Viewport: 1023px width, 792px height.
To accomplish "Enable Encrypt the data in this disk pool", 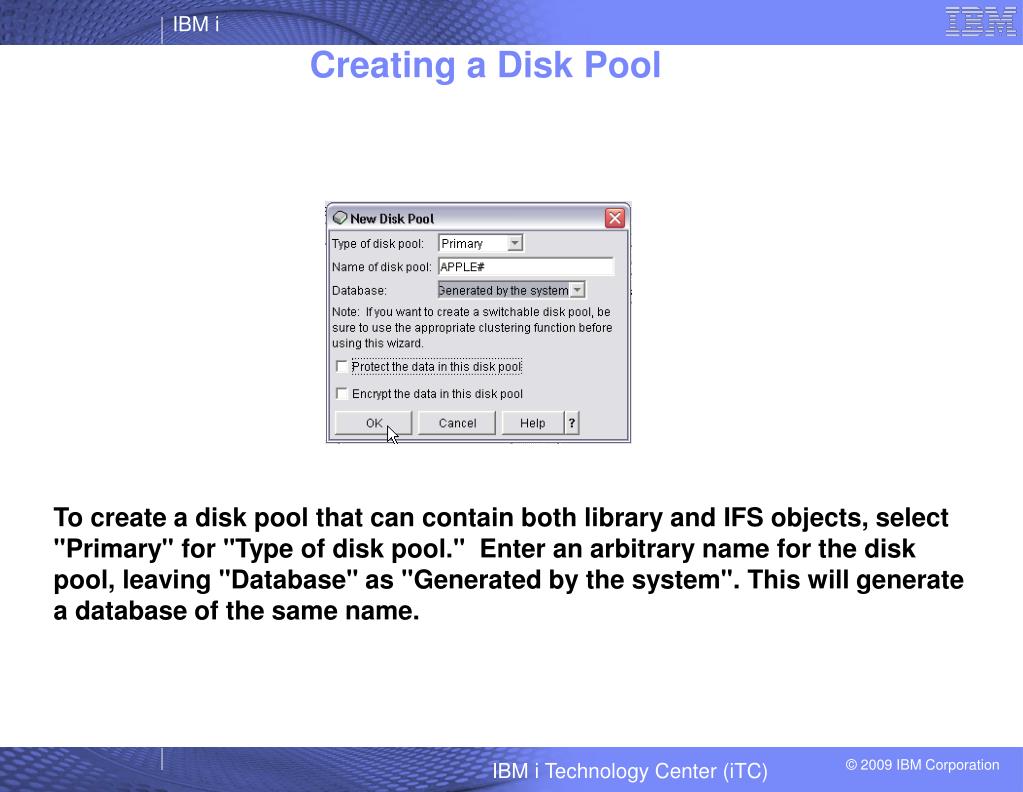I will coord(341,393).
